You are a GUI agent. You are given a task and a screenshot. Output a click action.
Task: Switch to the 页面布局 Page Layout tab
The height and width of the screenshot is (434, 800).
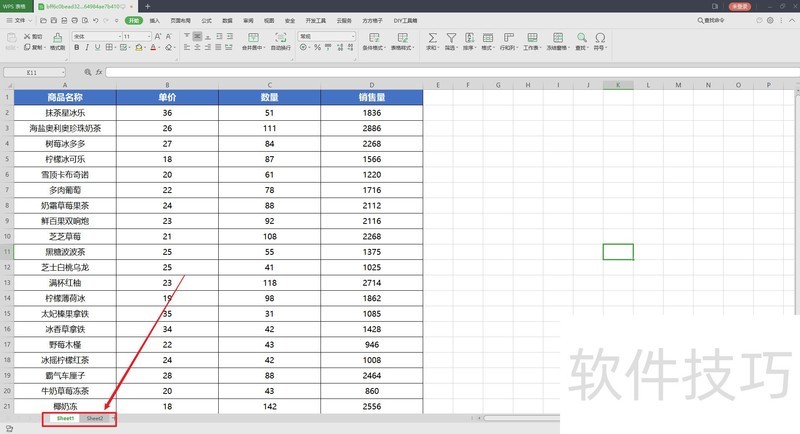[180, 20]
